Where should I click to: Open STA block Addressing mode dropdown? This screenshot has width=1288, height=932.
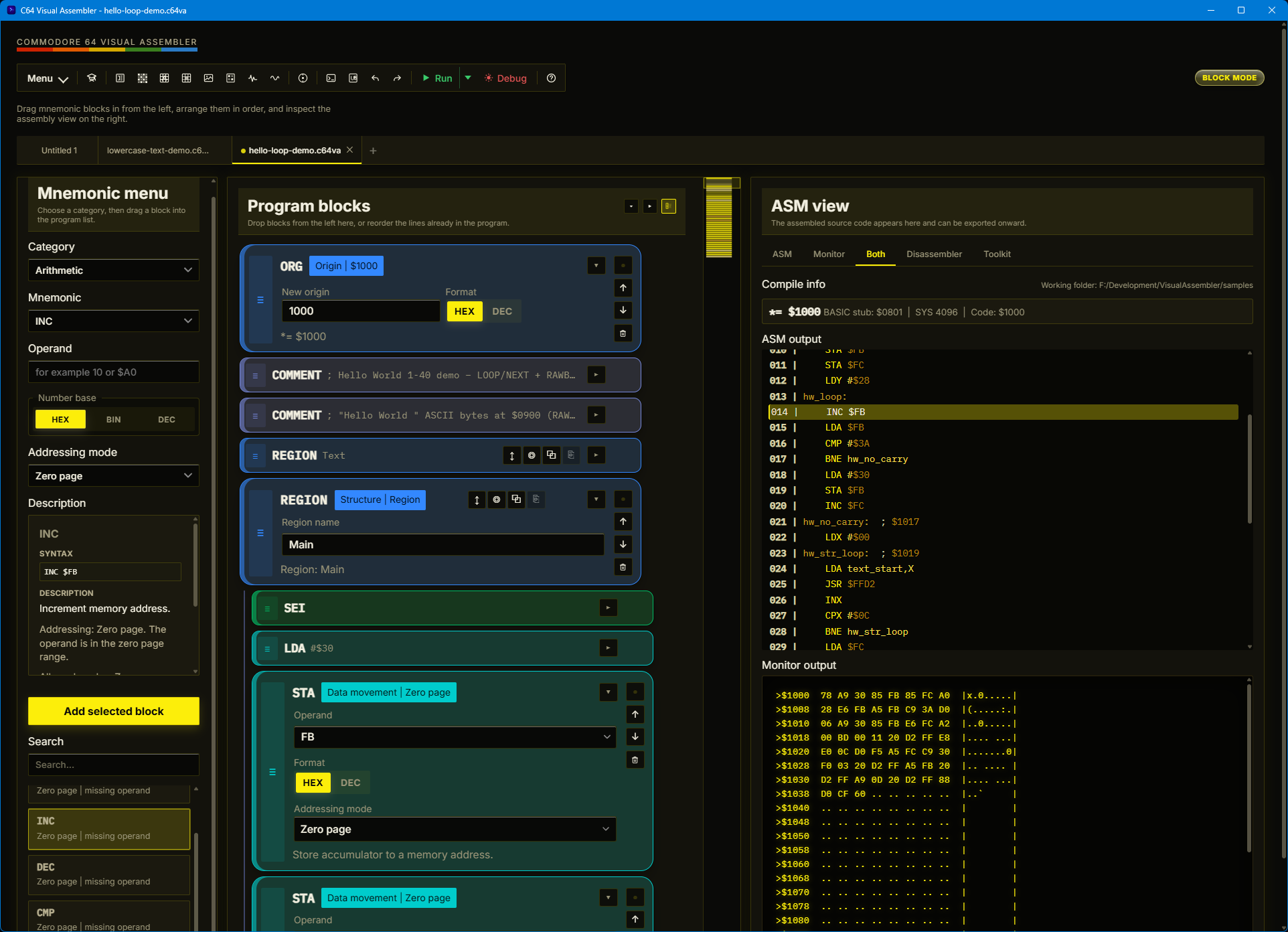tap(455, 829)
